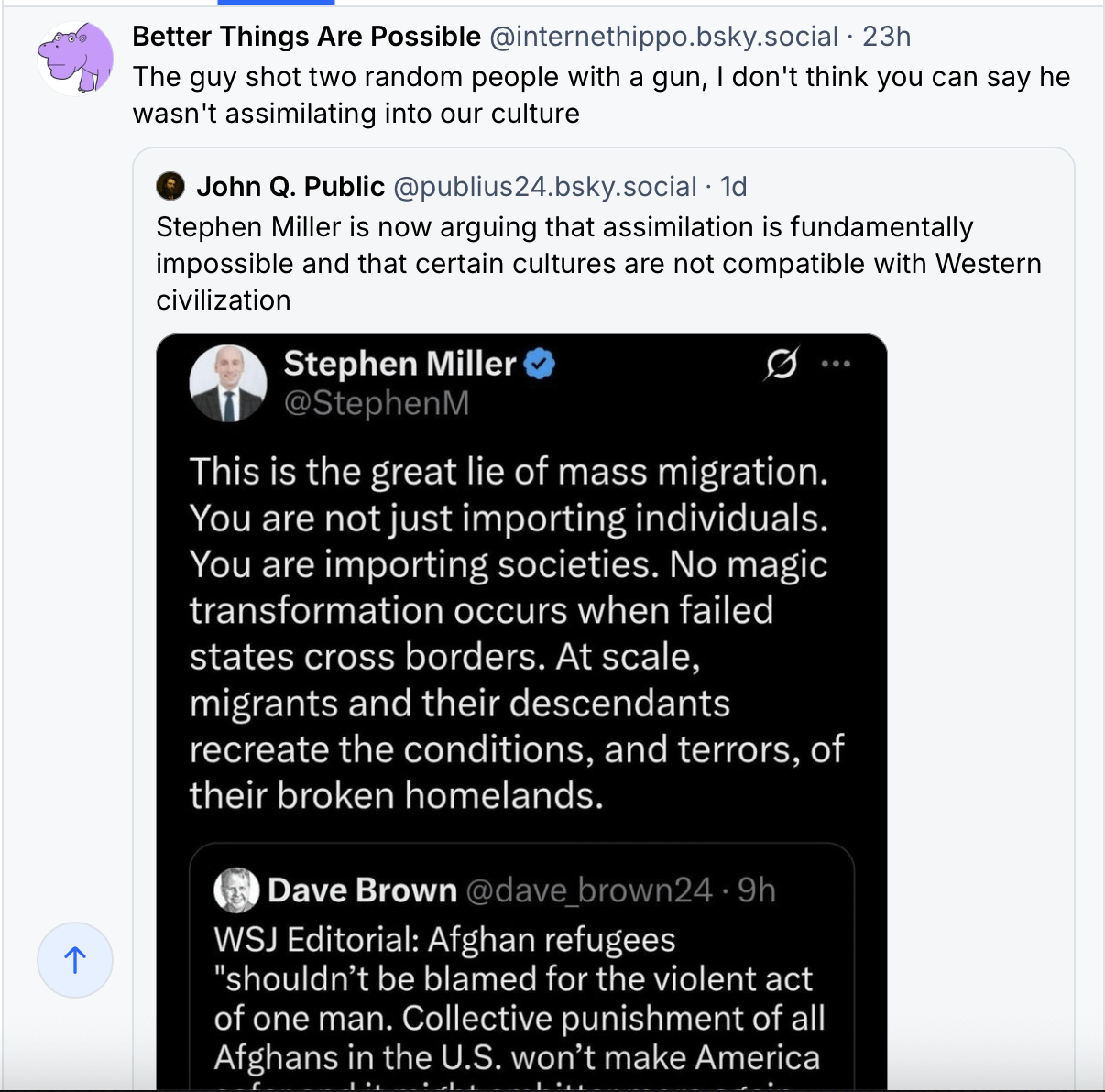
Task: Click the @dave_brown24 handle
Action: [x=588, y=890]
